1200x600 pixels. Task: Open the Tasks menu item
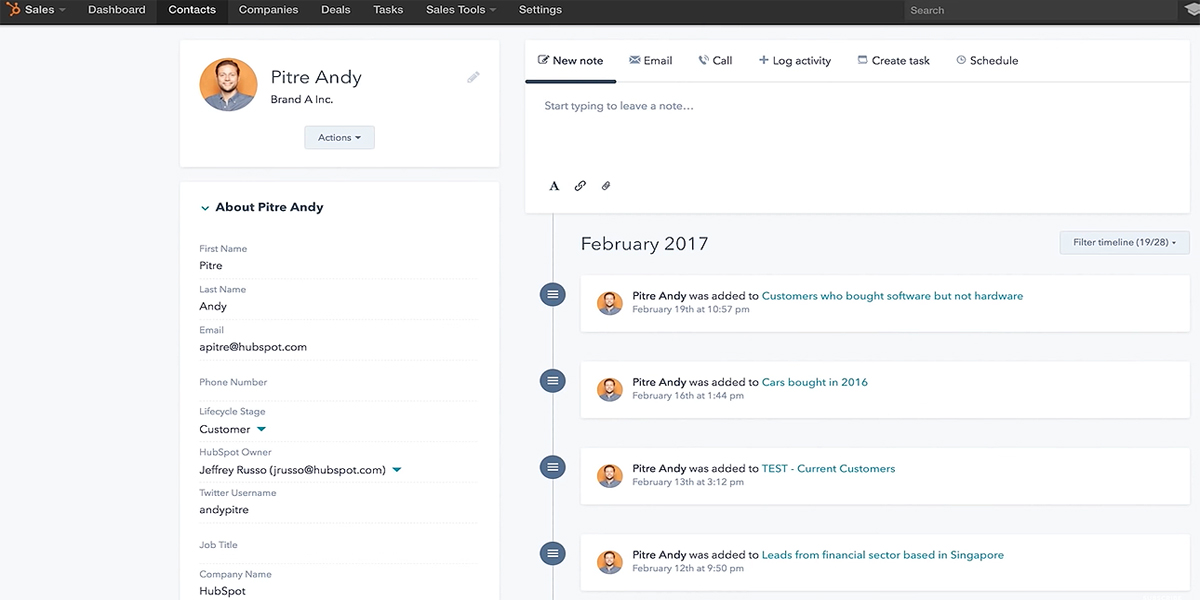(388, 10)
